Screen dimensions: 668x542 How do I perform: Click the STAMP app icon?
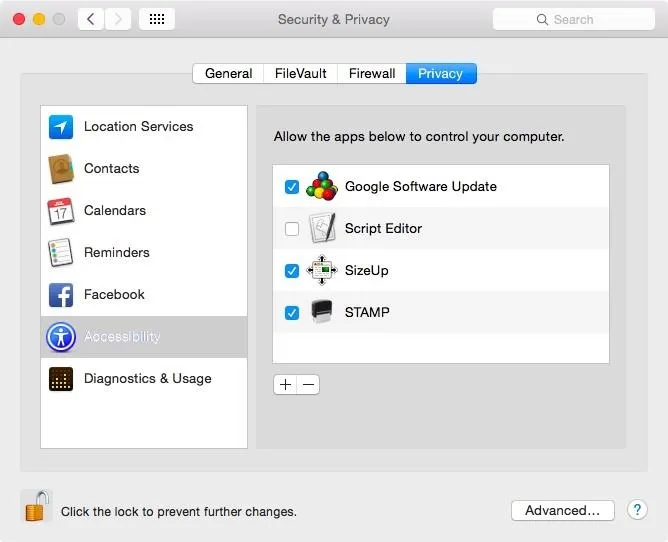322,311
